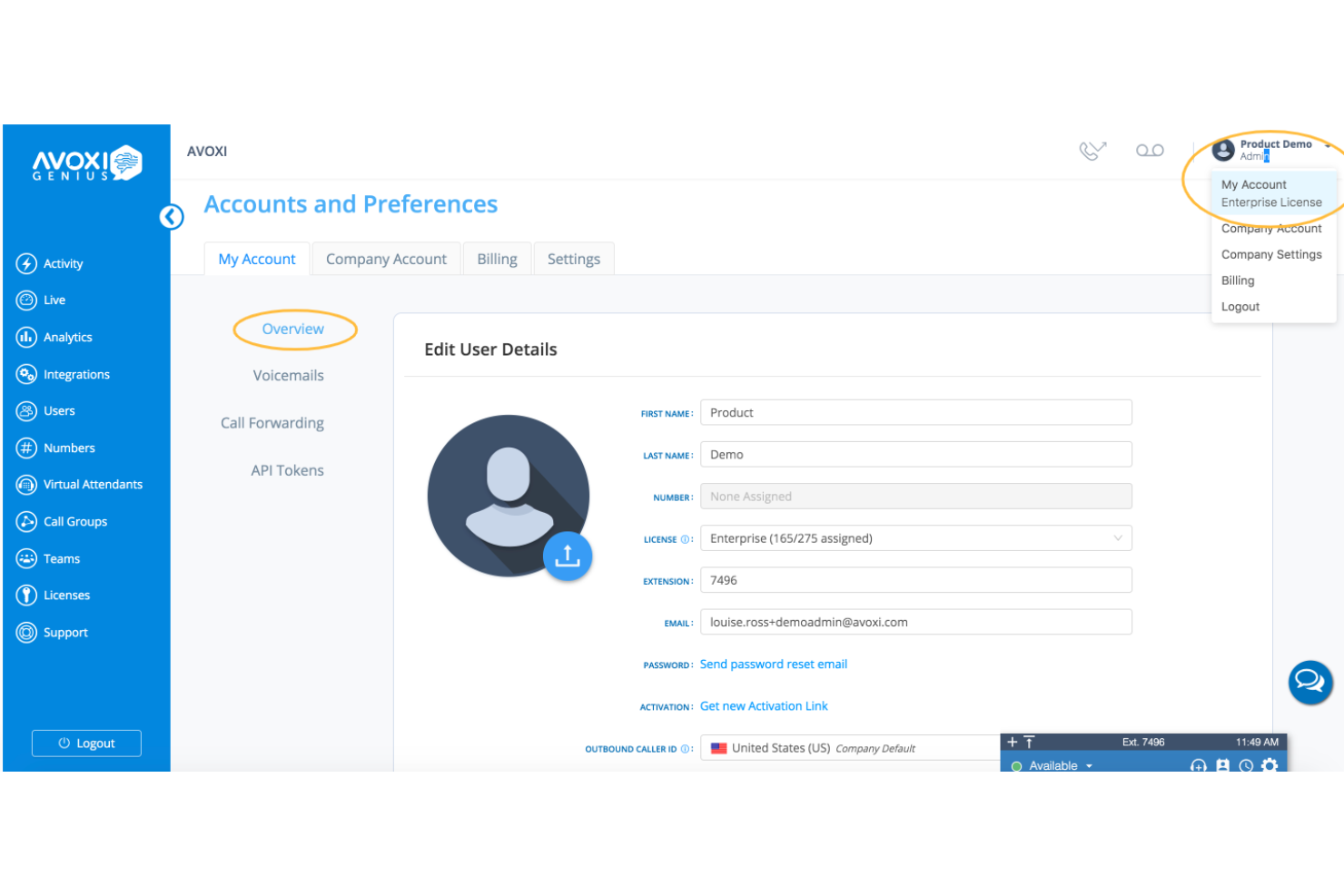Open the Available status dropdown
The image size is (1344, 896).
tap(1053, 765)
